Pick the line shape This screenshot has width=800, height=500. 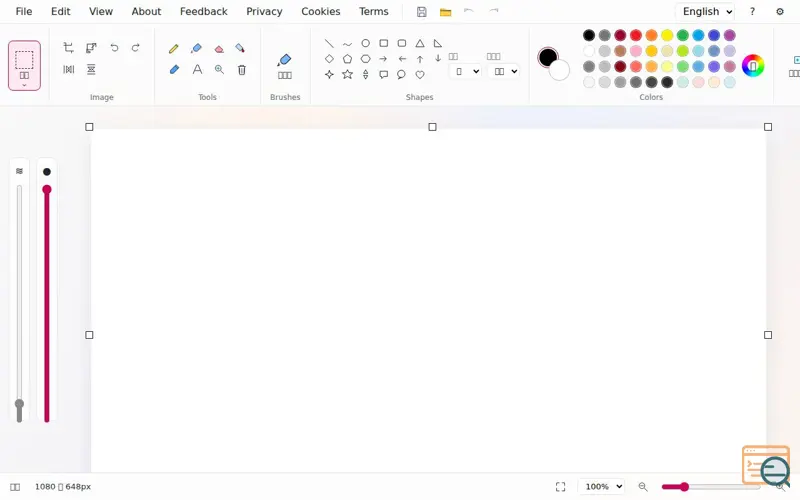click(x=329, y=43)
